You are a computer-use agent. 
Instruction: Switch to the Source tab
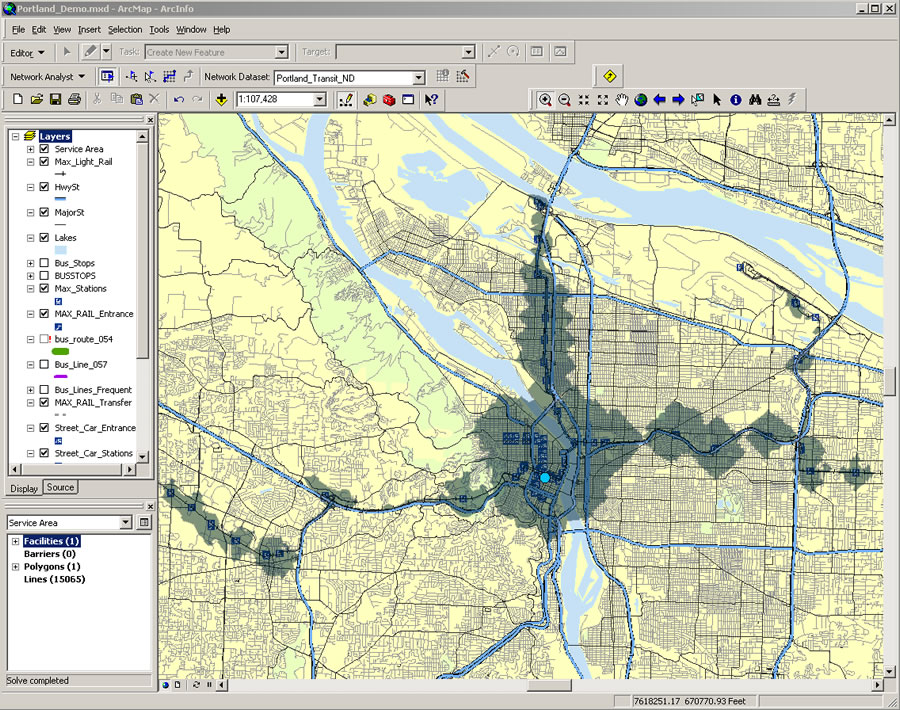tap(60, 487)
